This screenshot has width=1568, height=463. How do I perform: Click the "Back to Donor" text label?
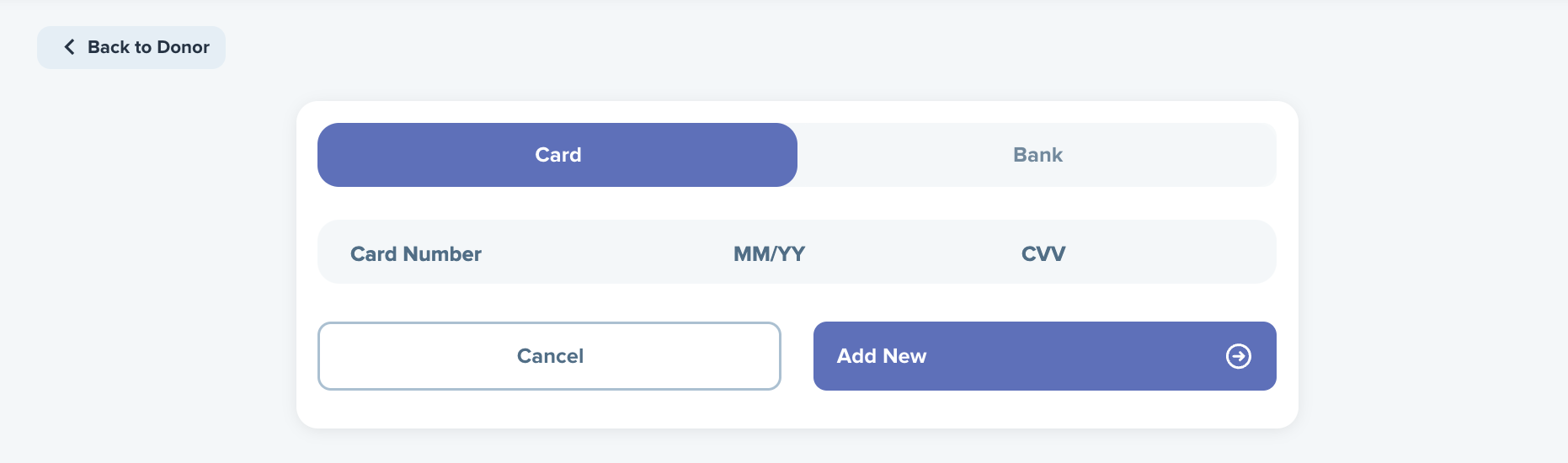pyautogui.click(x=148, y=47)
